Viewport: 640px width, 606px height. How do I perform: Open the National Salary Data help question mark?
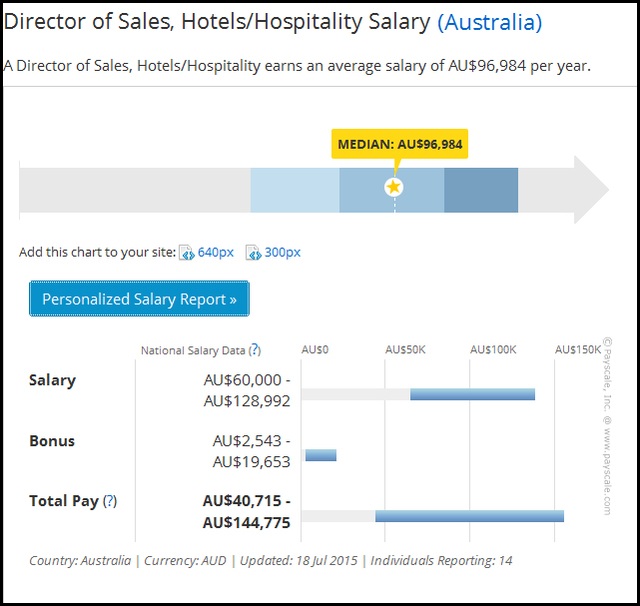click(x=255, y=350)
